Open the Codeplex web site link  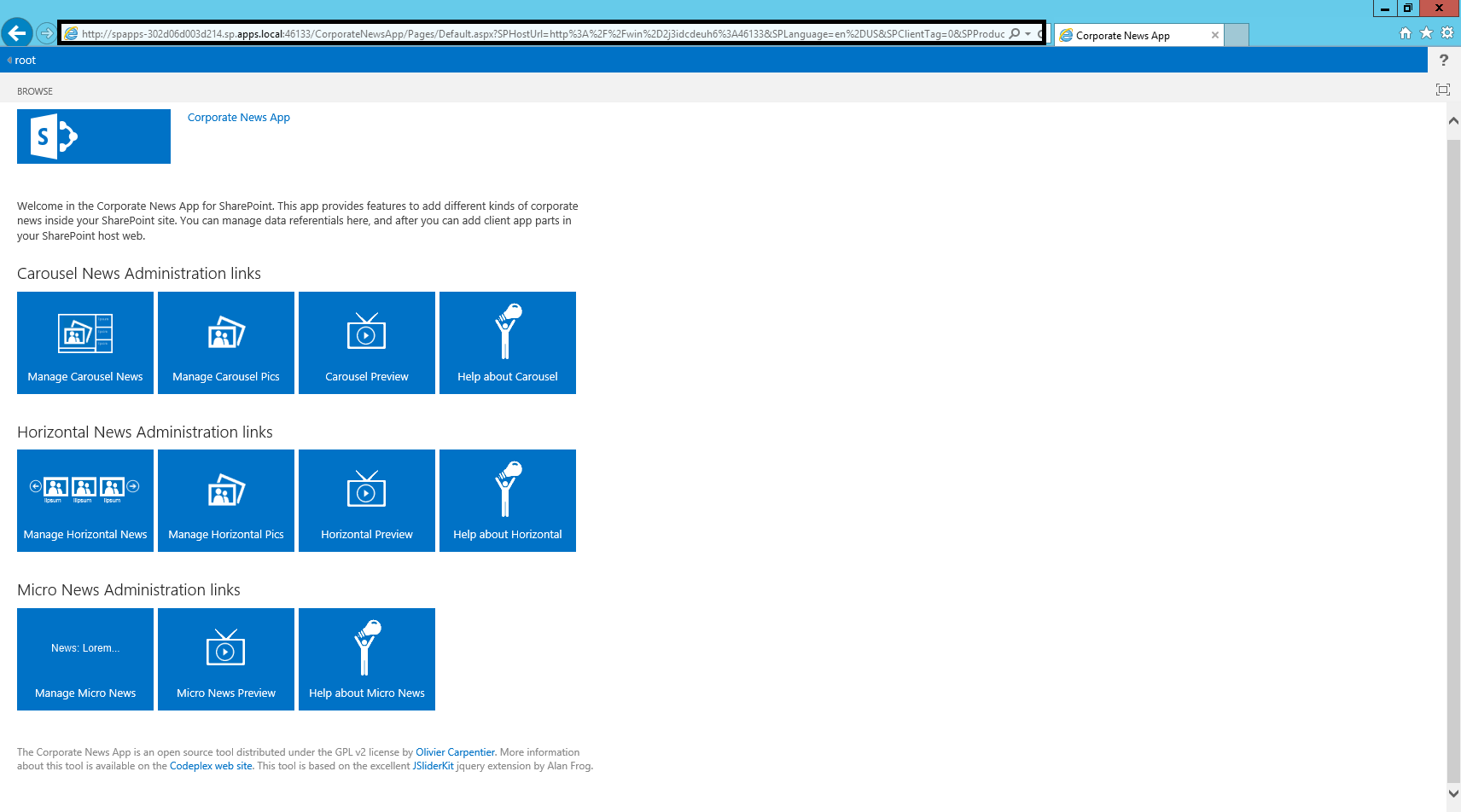click(211, 766)
